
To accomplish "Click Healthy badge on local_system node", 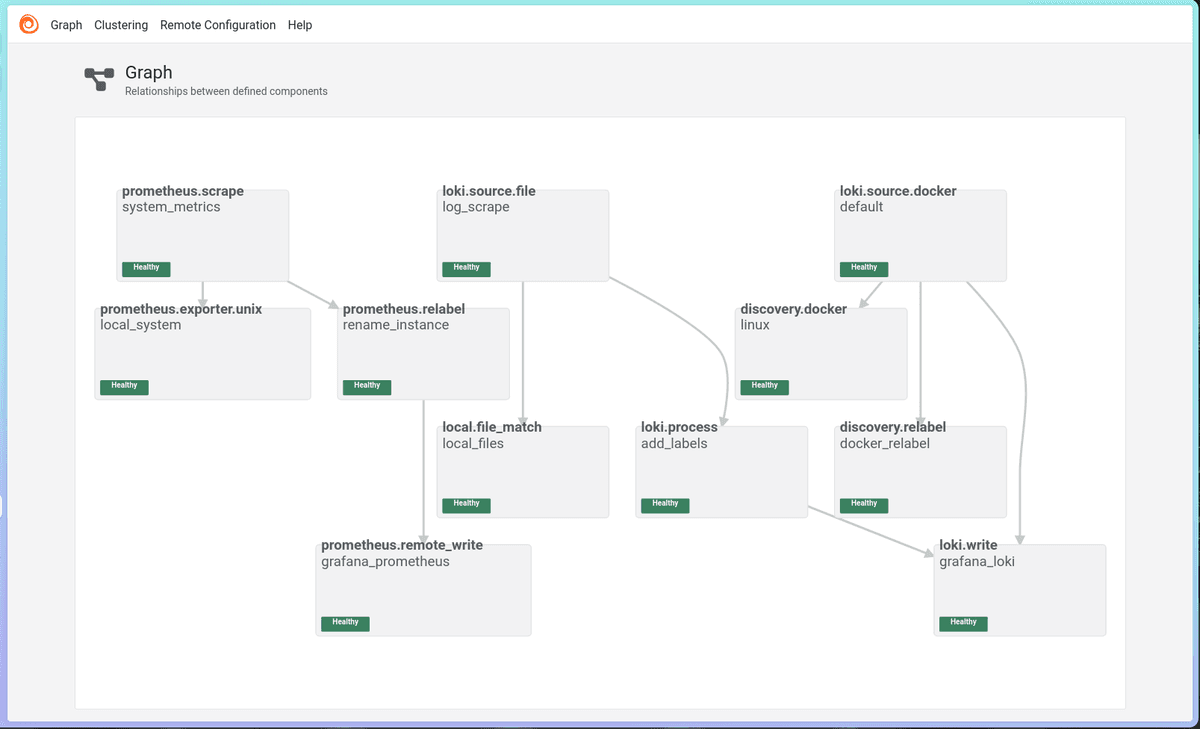I will [x=124, y=386].
